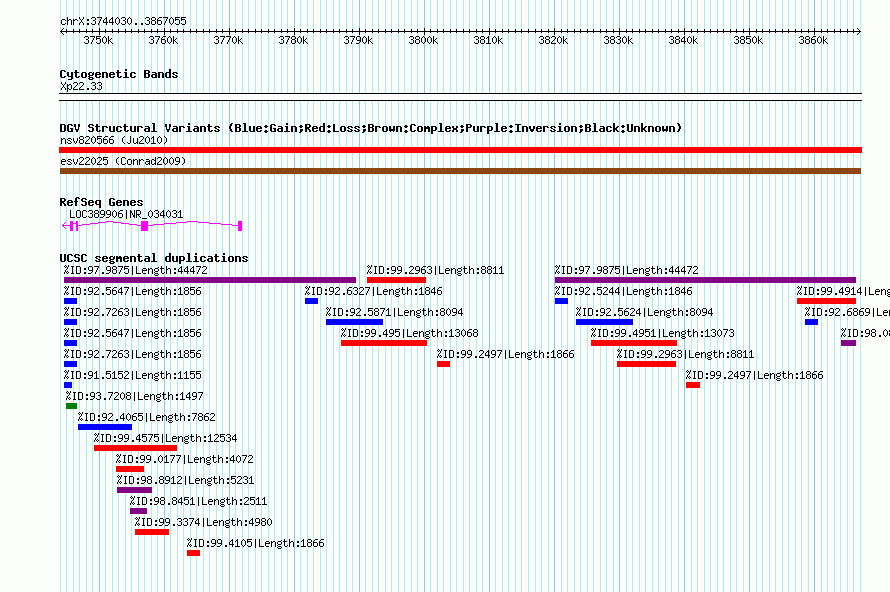The height and width of the screenshot is (592, 890).
Task: Click the 3820k scale tick label
Action: [553, 40]
